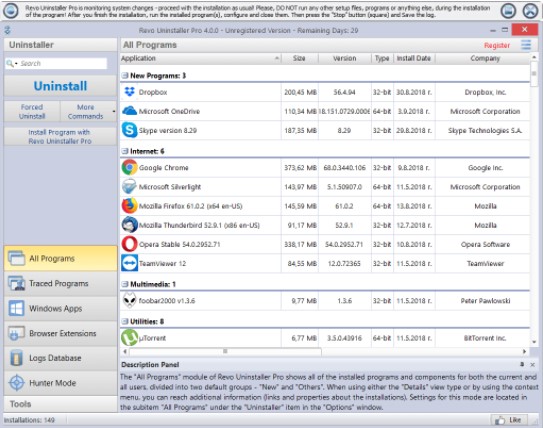The height and width of the screenshot is (428, 543).
Task: Click the square Stop monitoring button
Action: [x=508, y=11]
